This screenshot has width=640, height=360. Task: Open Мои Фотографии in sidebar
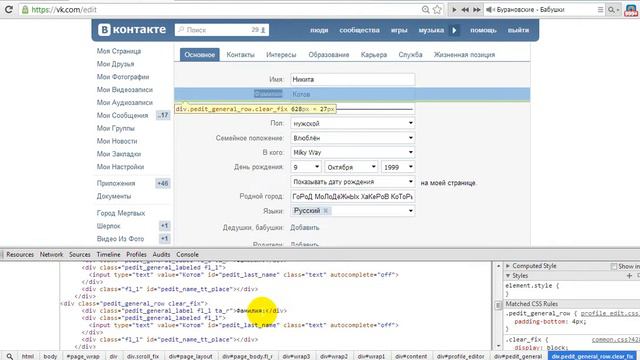tap(123, 77)
